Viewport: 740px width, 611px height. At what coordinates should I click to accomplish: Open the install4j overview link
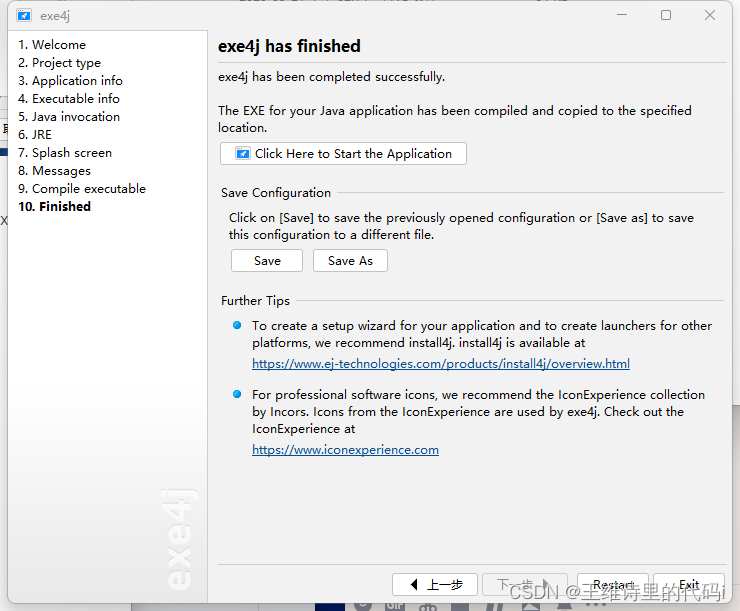[x=441, y=363]
